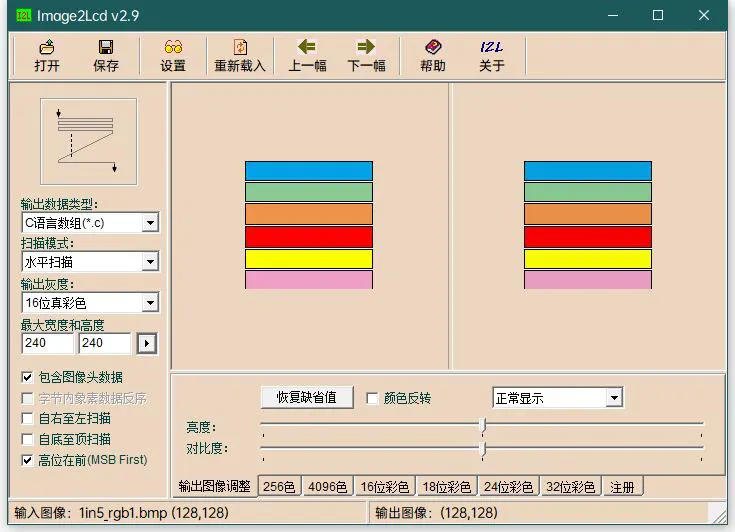Reload the image with 重新载入 icon
Viewport: 735px width, 532px height.
pos(240,56)
